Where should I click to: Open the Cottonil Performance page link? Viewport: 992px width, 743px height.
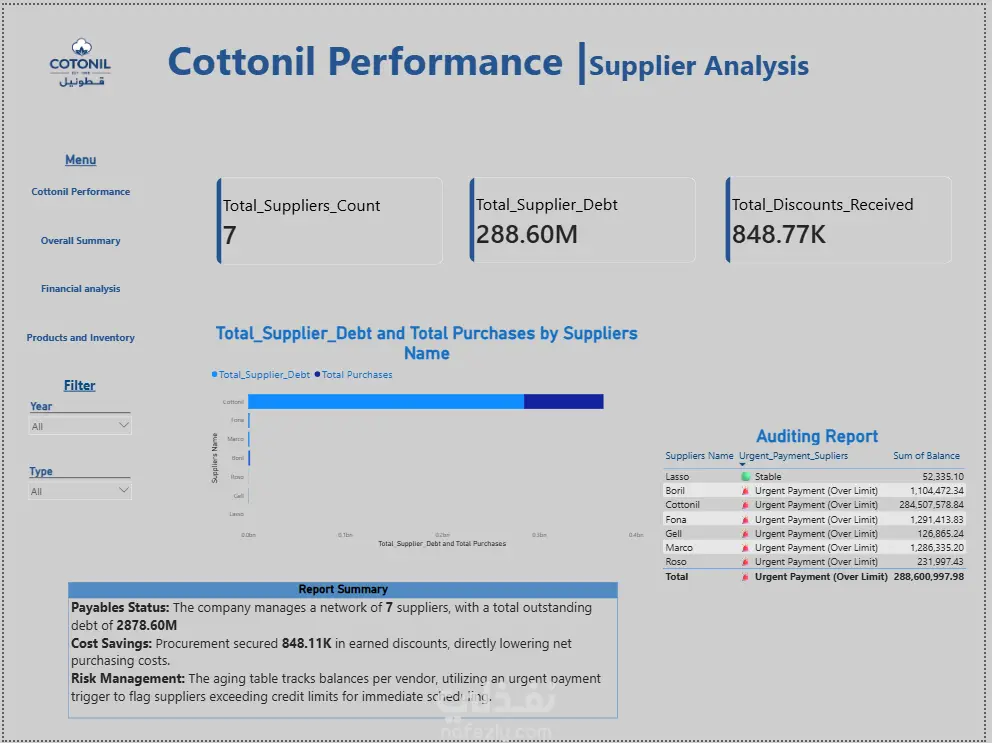coord(80,192)
